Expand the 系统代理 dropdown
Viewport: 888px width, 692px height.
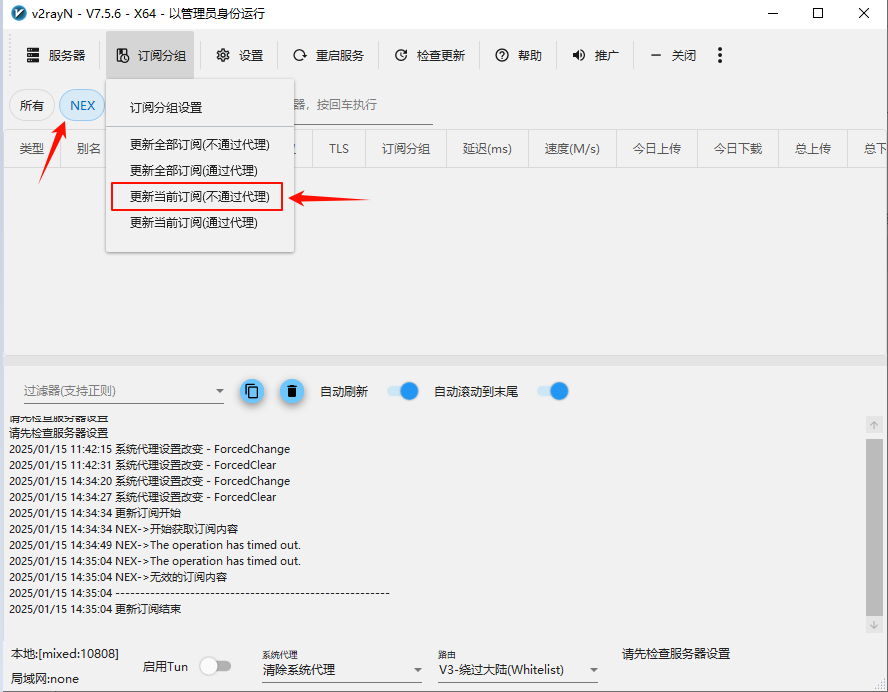[417, 670]
